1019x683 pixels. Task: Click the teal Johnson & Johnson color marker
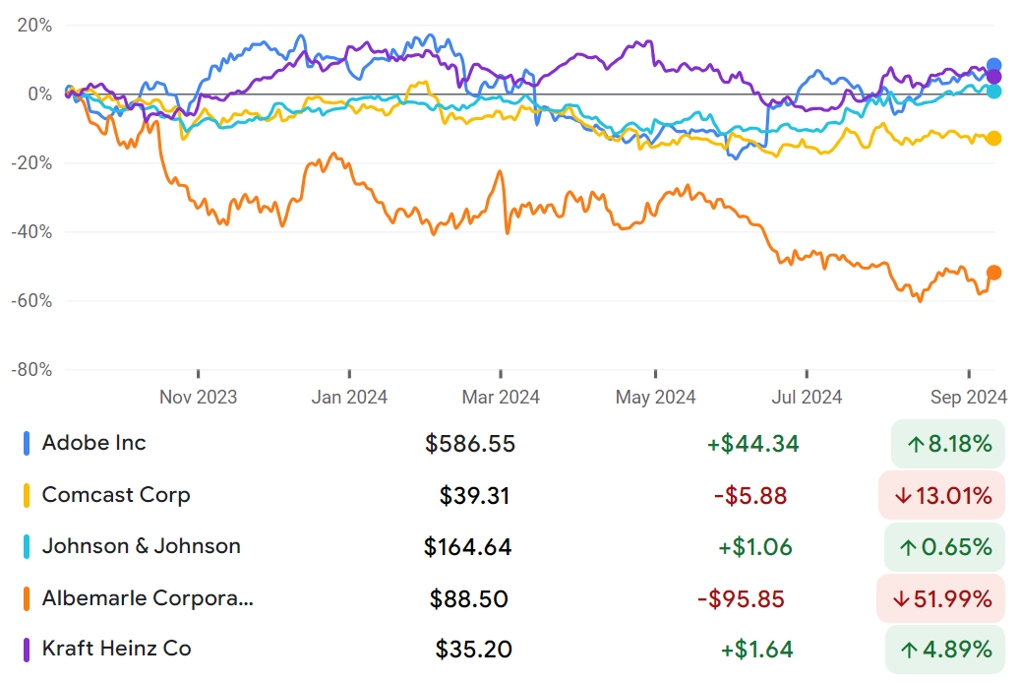pyautogui.click(x=26, y=547)
